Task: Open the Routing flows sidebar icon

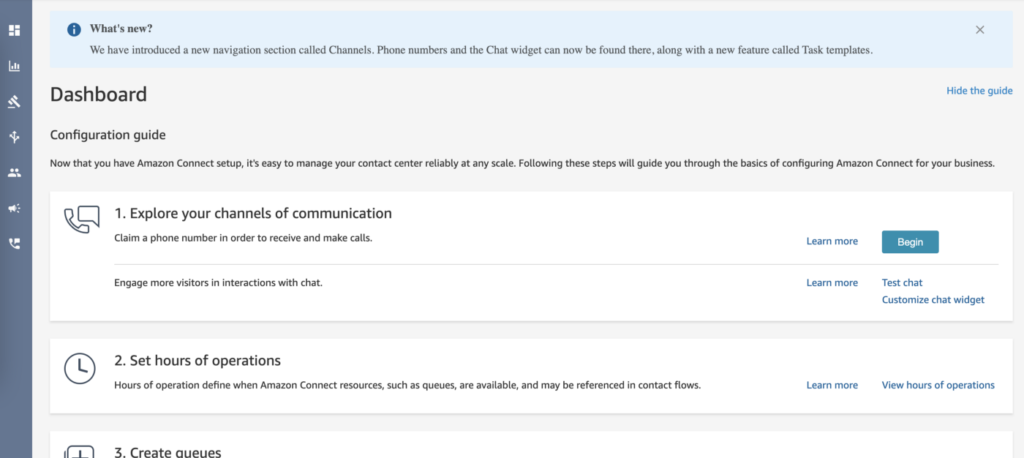Action: point(14,137)
